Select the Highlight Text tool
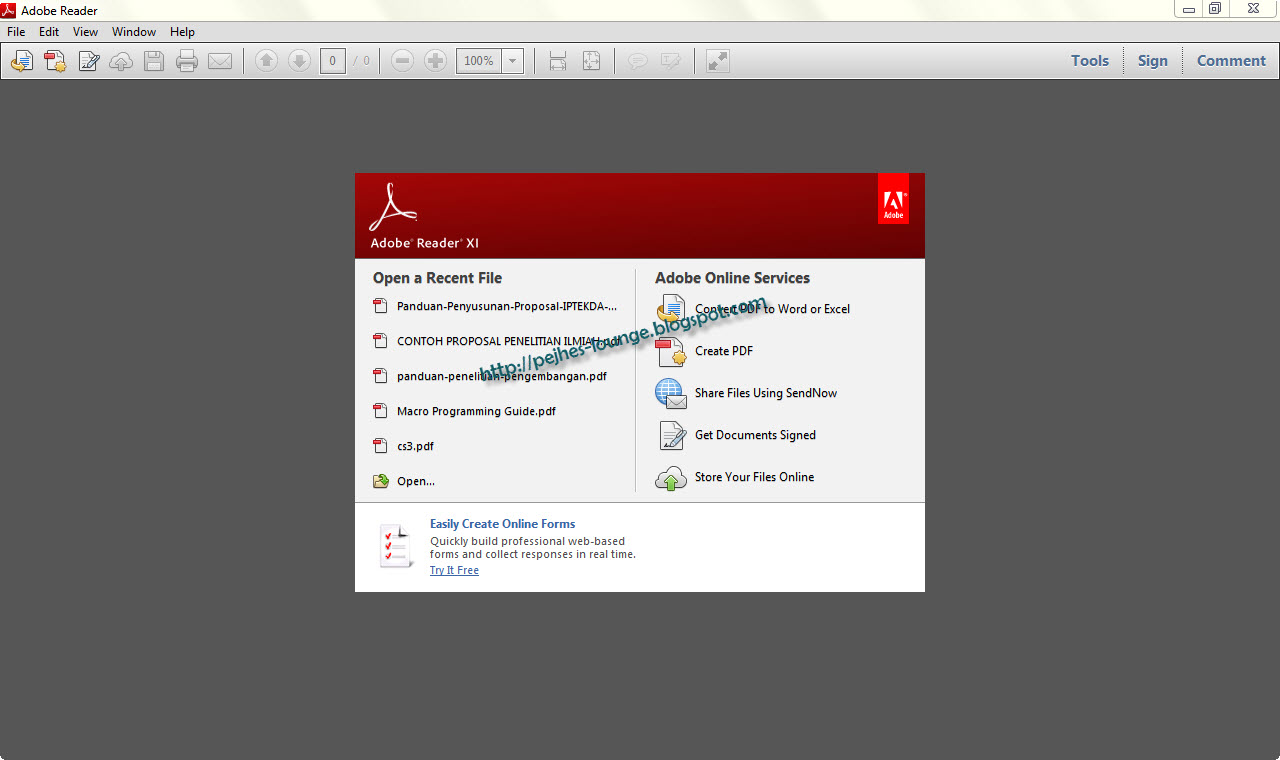 click(x=670, y=61)
